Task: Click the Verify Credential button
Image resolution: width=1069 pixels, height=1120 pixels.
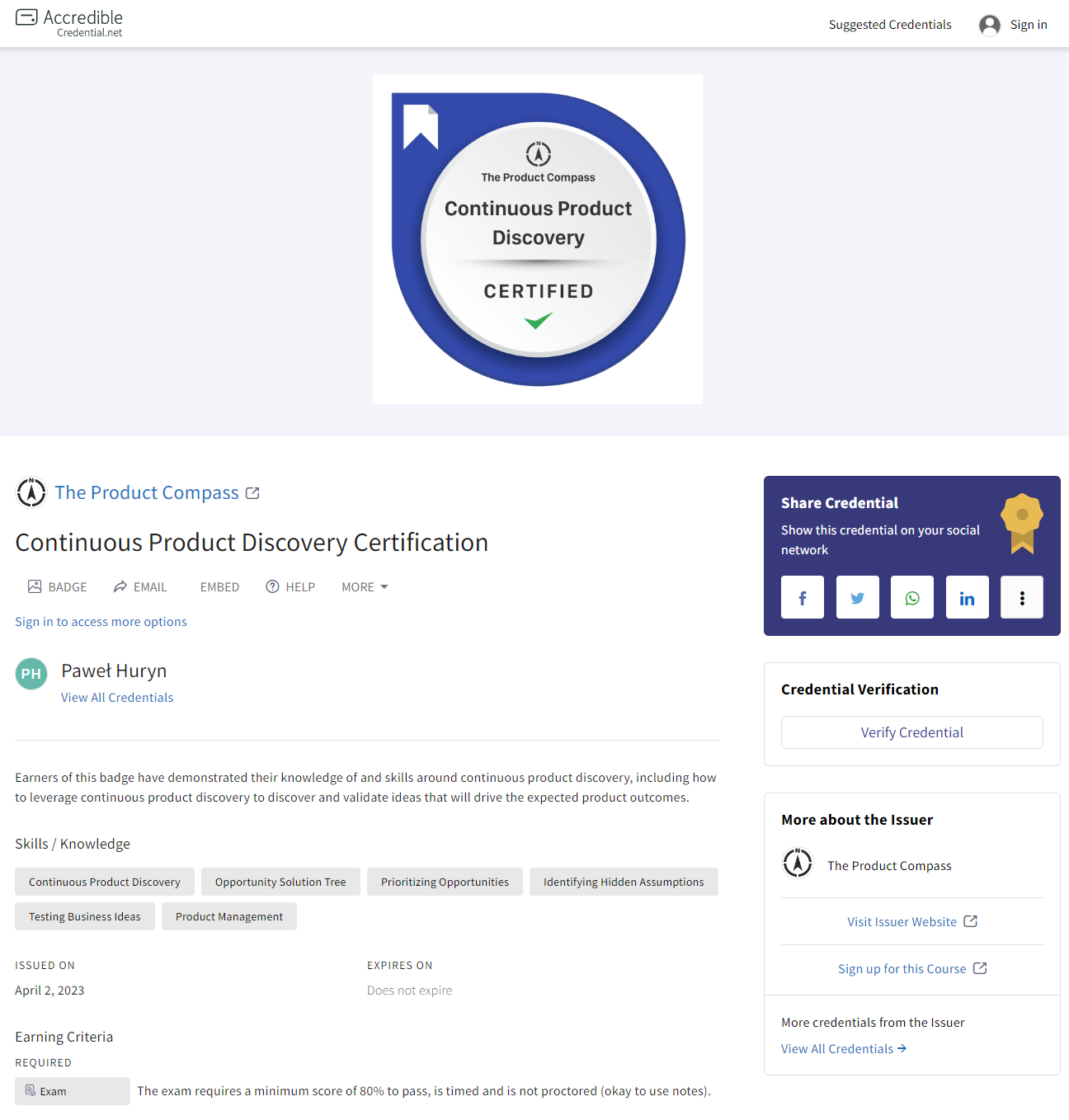Action: coord(911,732)
